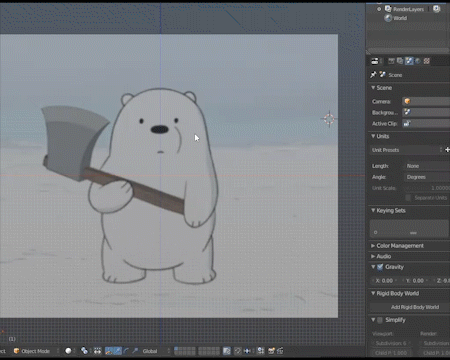
Task: Toggle the pin icon beside Scene breadcrumb
Action: [373, 75]
